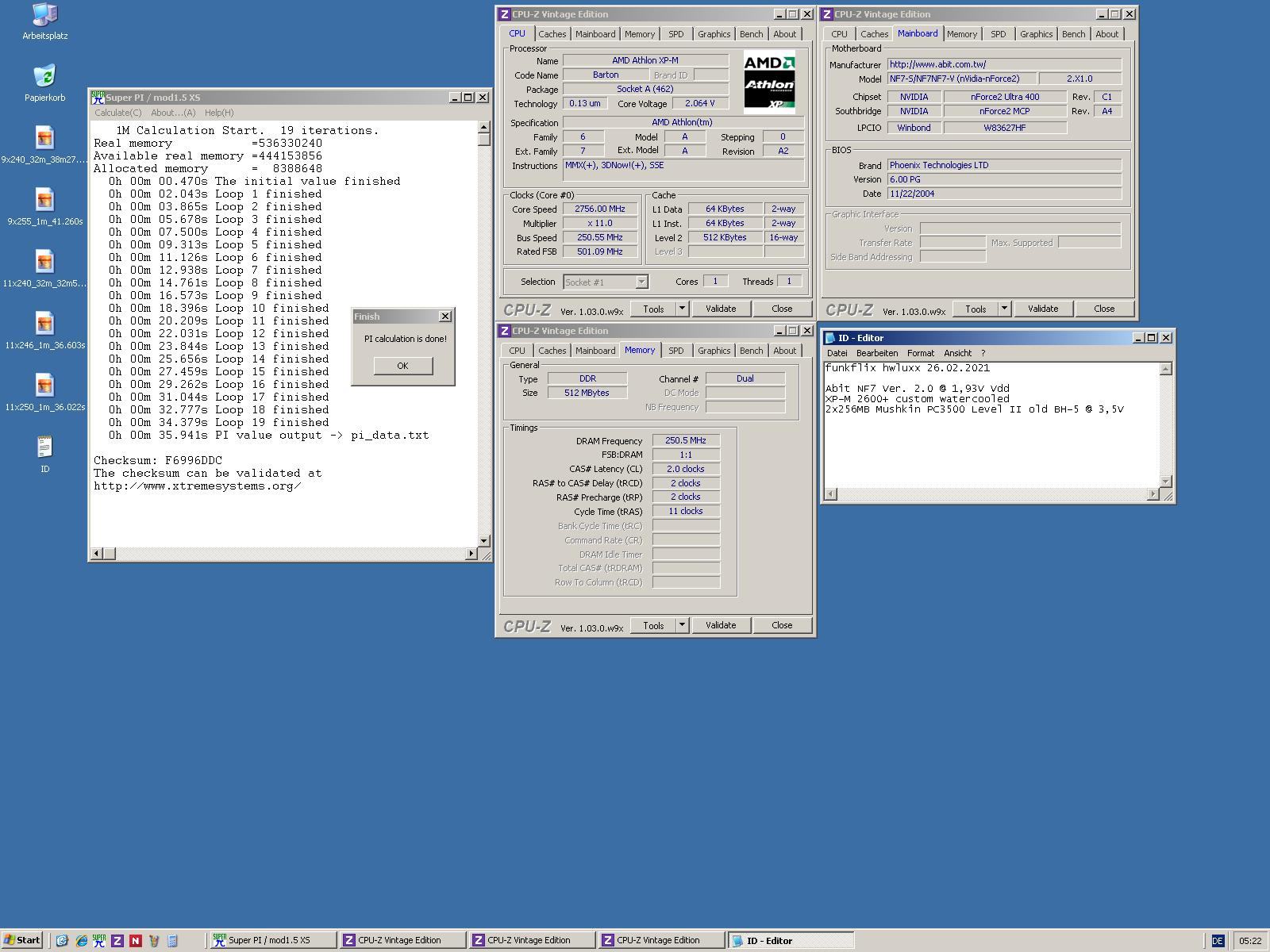This screenshot has height=952, width=1270.
Task: Switch to Super PI taskbar button
Action: [272, 940]
